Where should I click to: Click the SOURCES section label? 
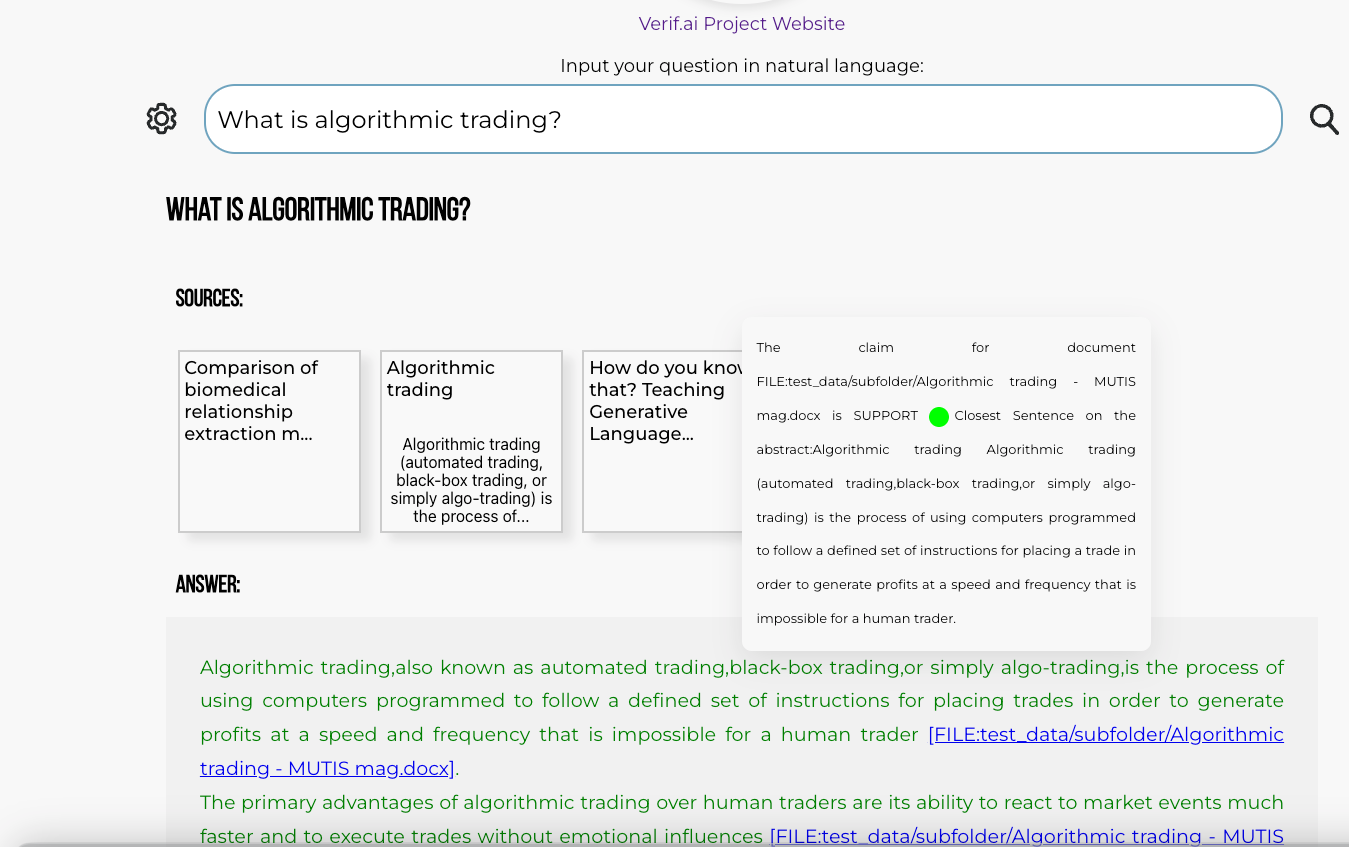(x=209, y=298)
